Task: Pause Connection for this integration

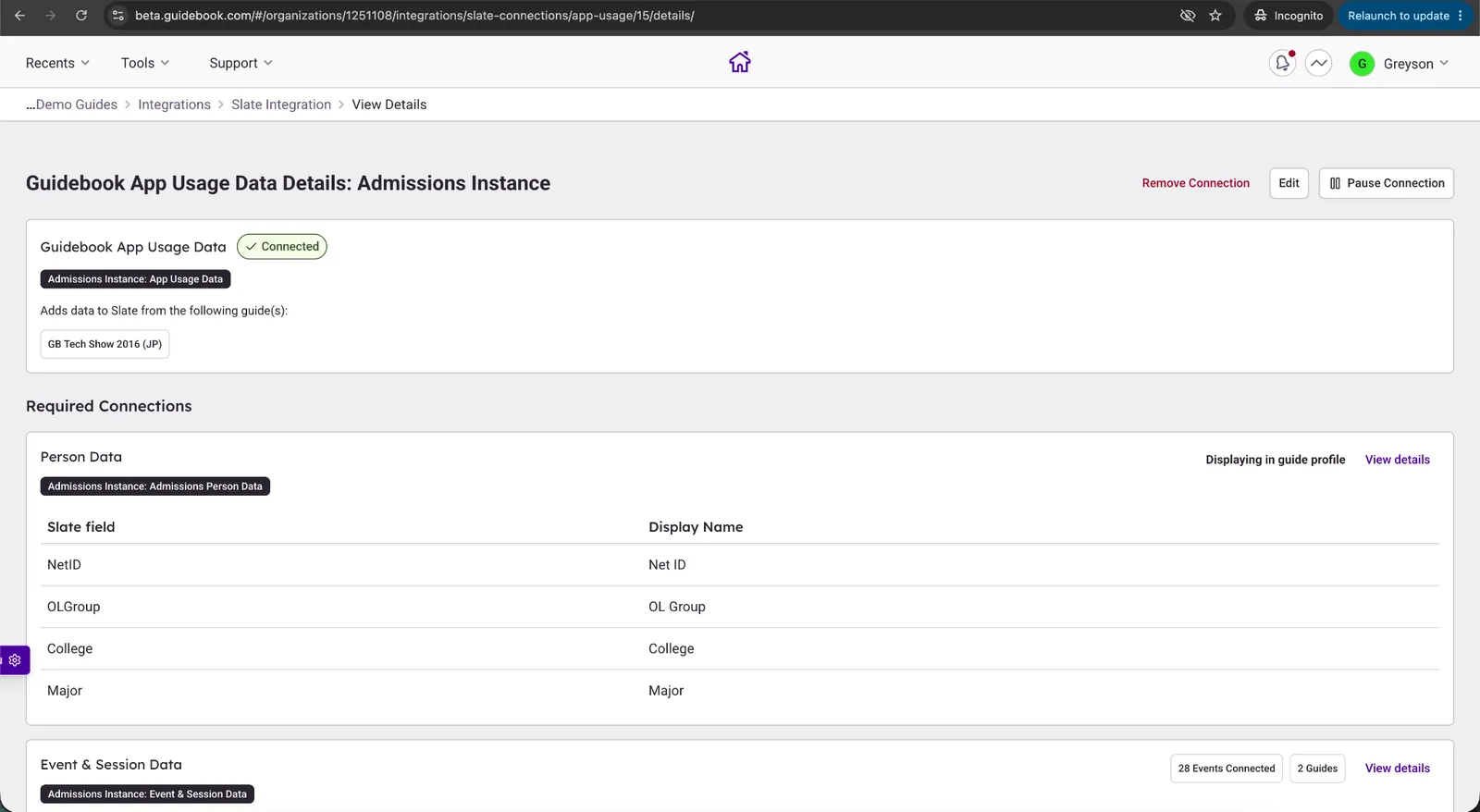Action: [x=1386, y=183]
